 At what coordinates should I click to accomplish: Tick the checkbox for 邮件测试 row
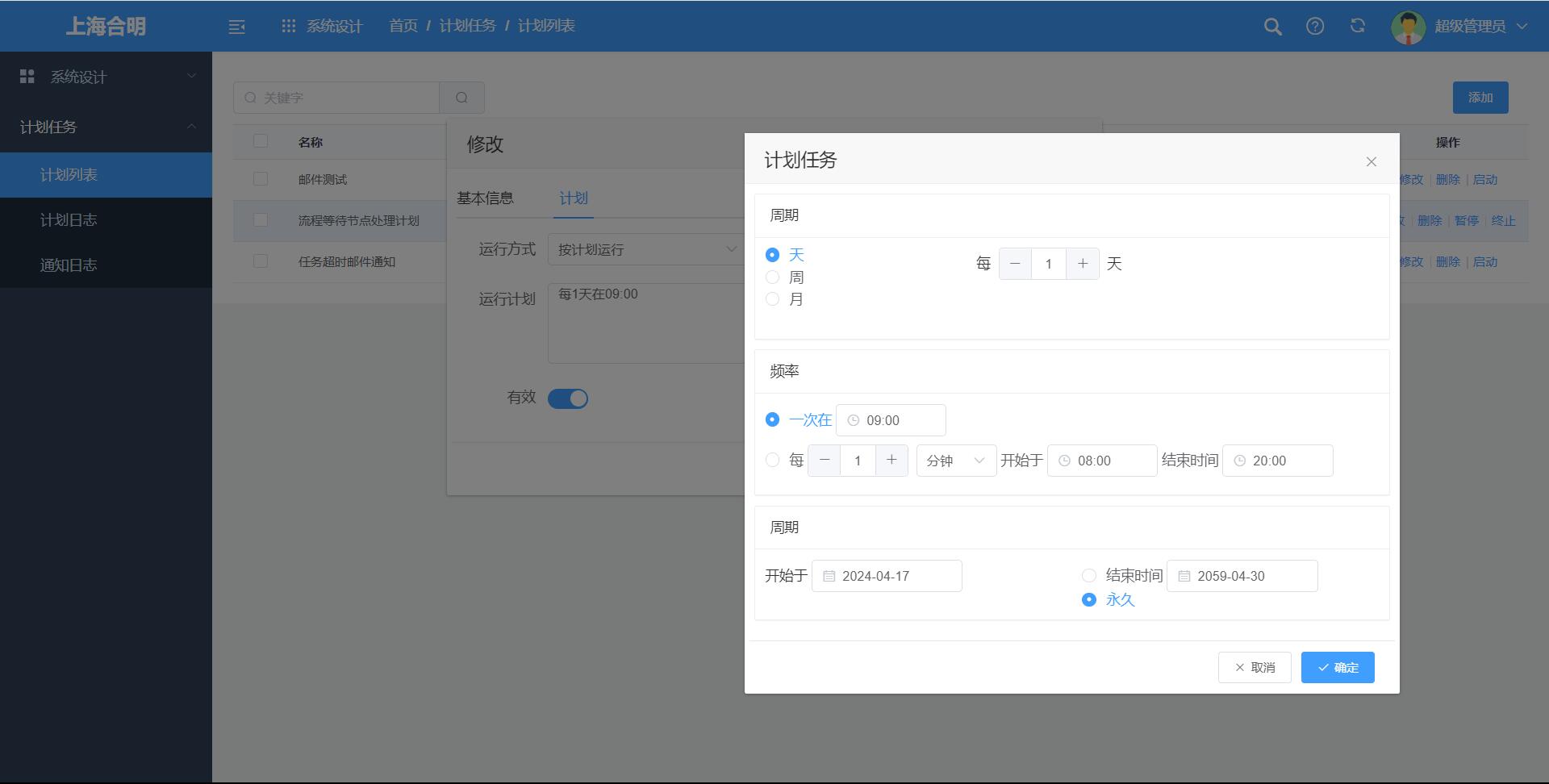pos(261,179)
